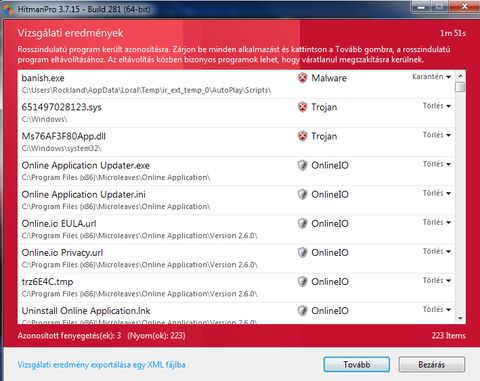Click the grey shield icon for Online Application Updater.ini

(x=302, y=194)
